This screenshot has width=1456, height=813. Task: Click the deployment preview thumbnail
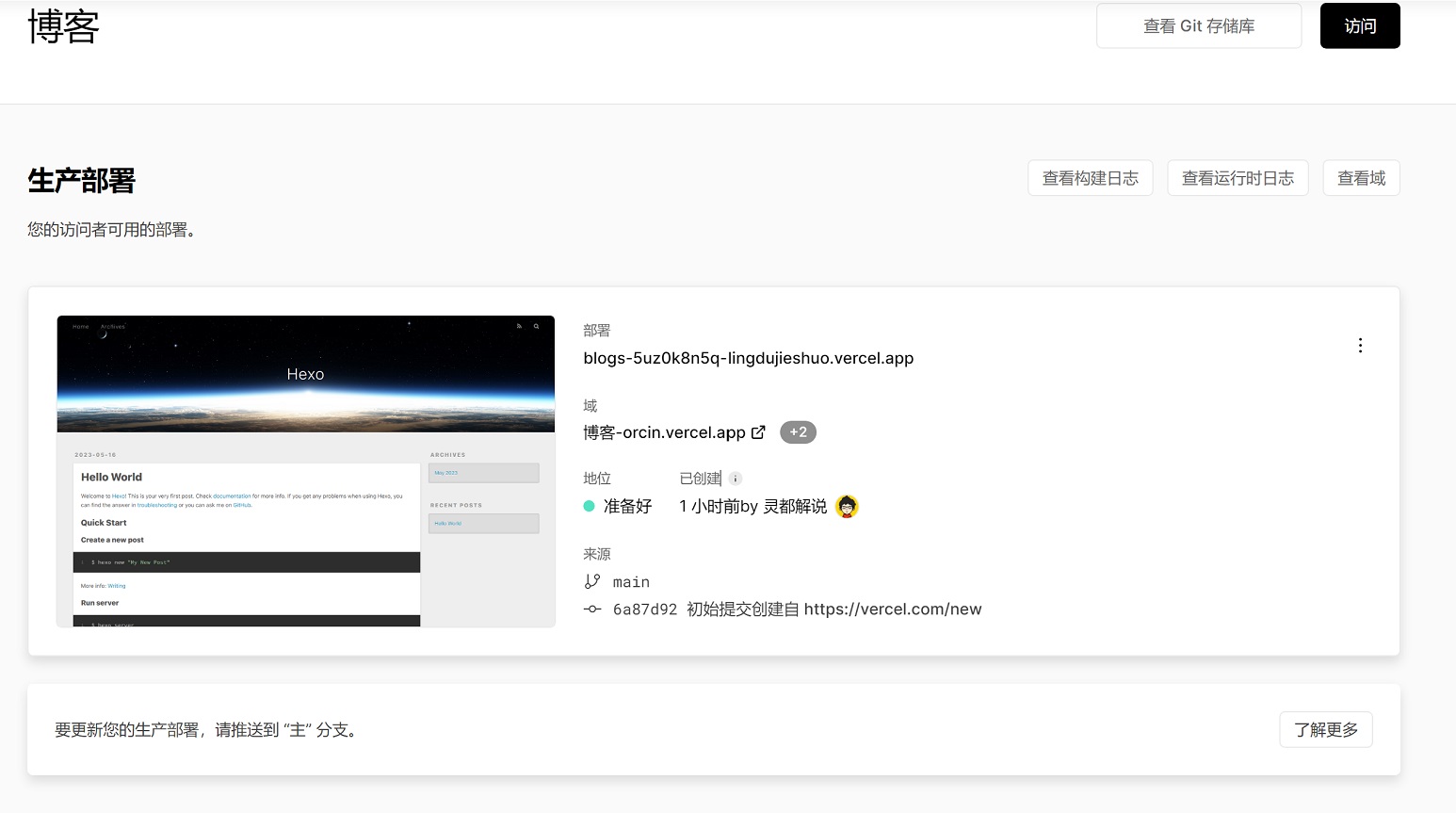(x=306, y=469)
